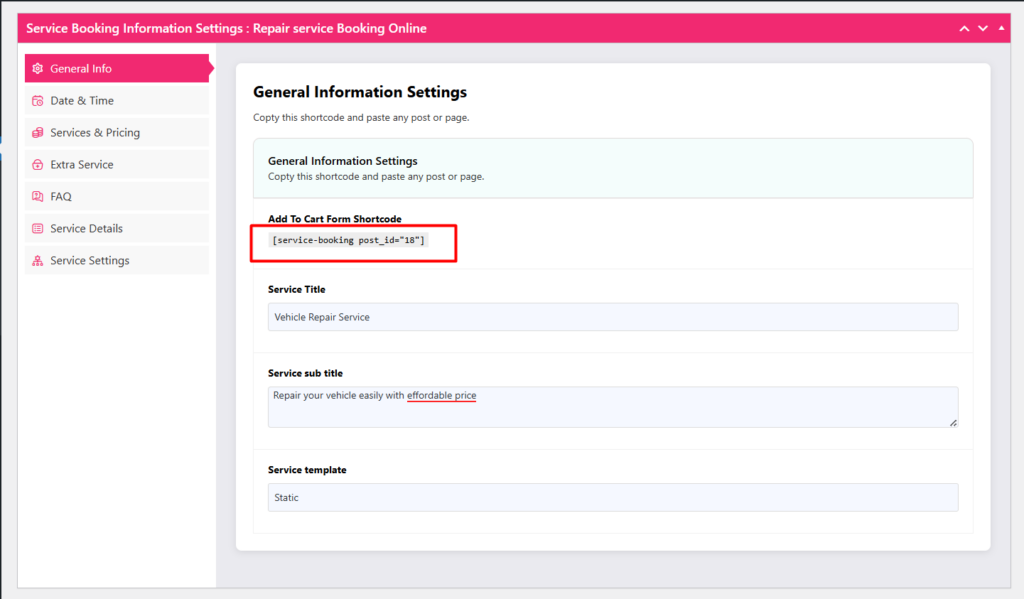Go to the Extra Service tab
The width and height of the screenshot is (1024, 599).
click(117, 165)
